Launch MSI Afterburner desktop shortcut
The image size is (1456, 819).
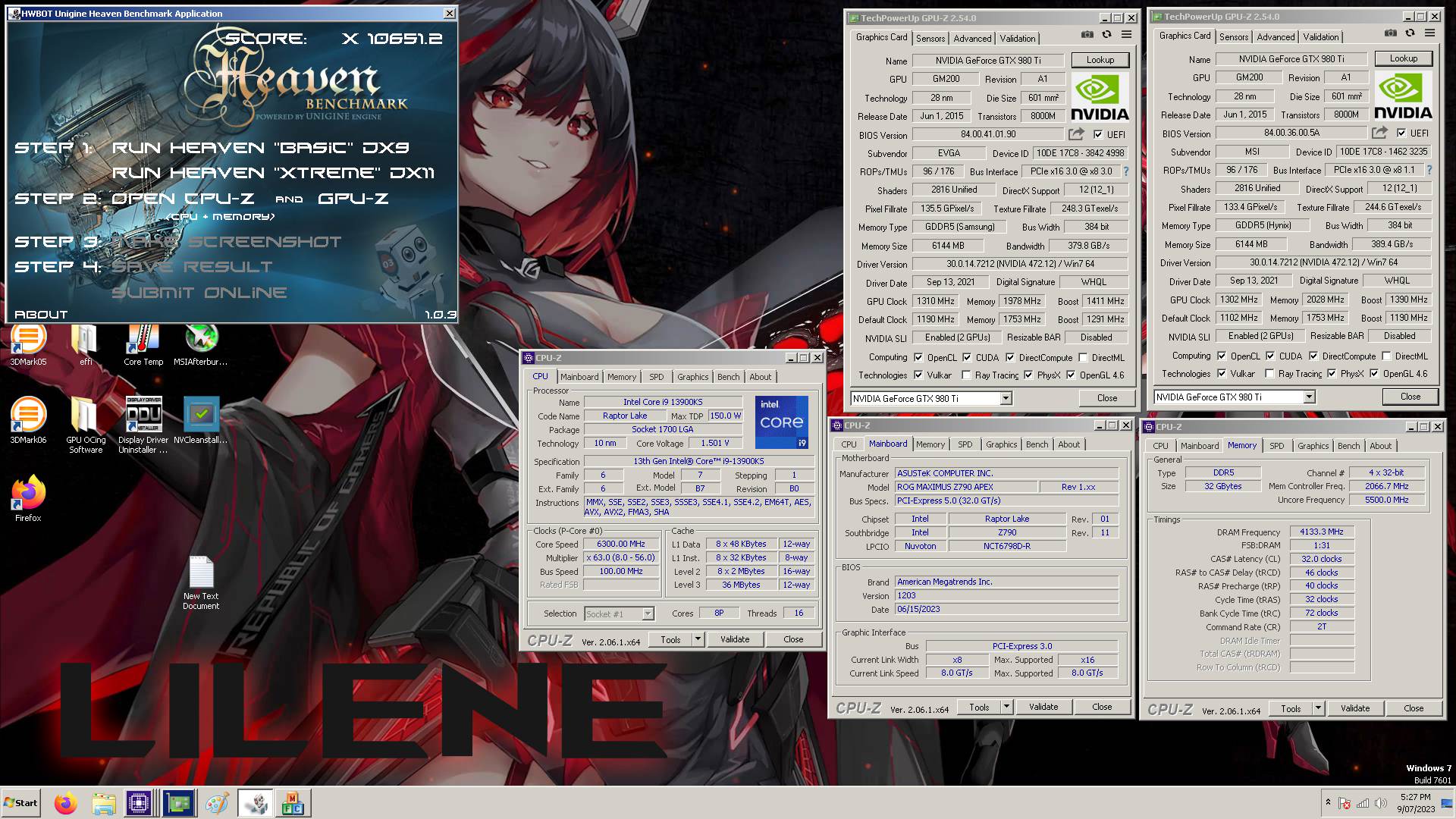point(201,345)
